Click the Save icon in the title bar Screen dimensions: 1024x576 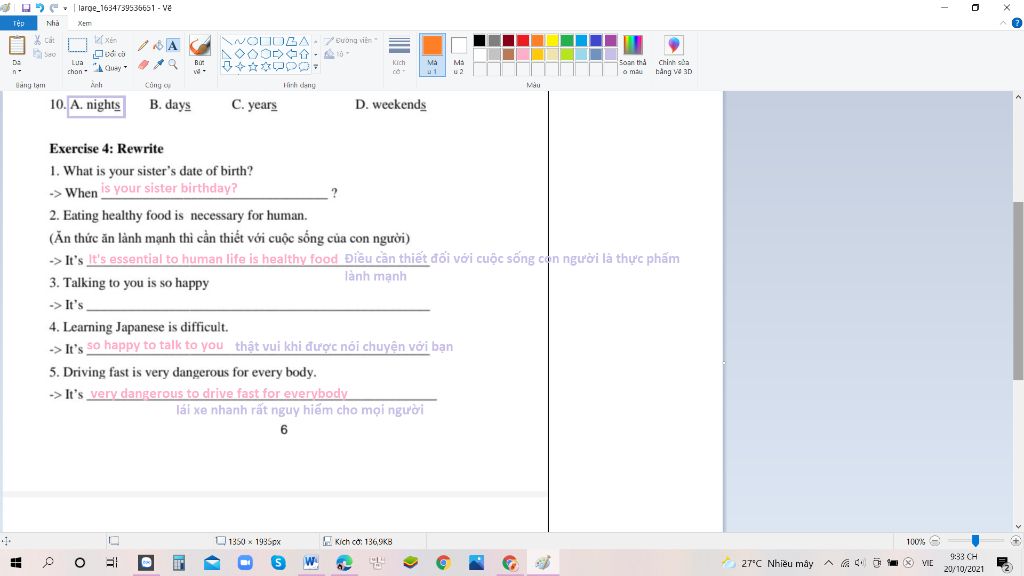(x=26, y=8)
